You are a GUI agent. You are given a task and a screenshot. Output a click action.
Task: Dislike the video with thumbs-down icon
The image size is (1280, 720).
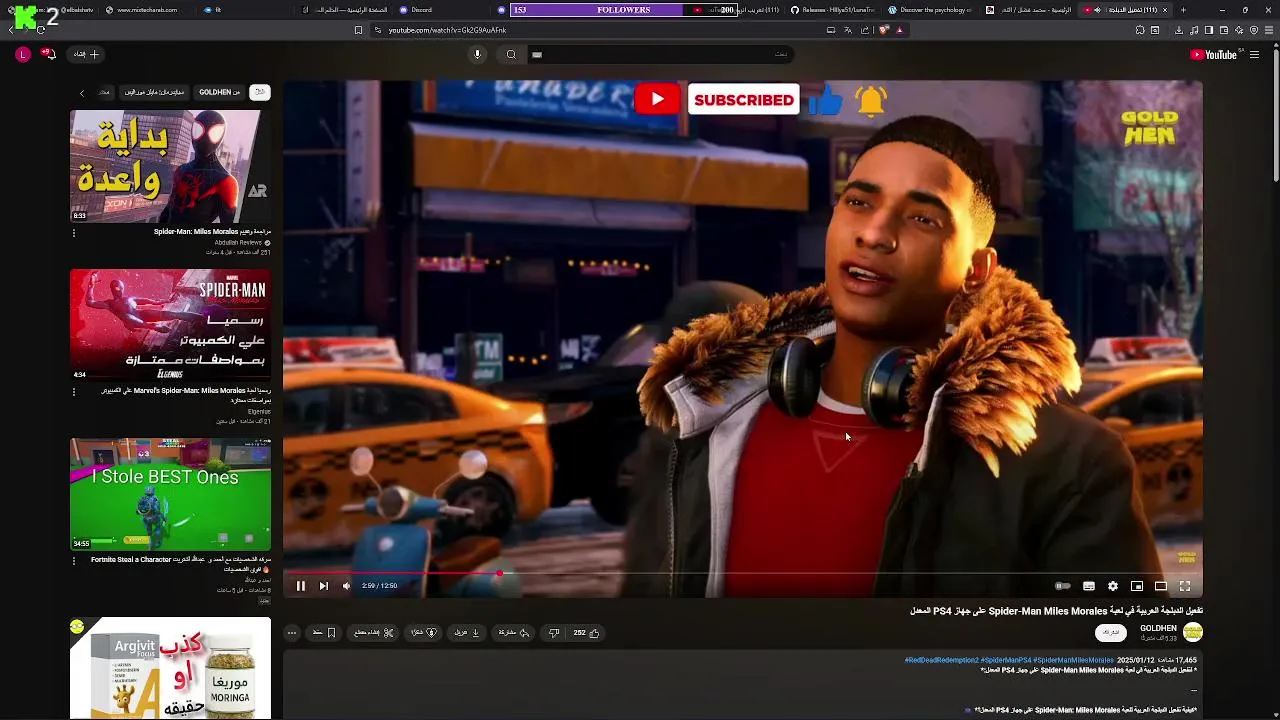pos(554,633)
